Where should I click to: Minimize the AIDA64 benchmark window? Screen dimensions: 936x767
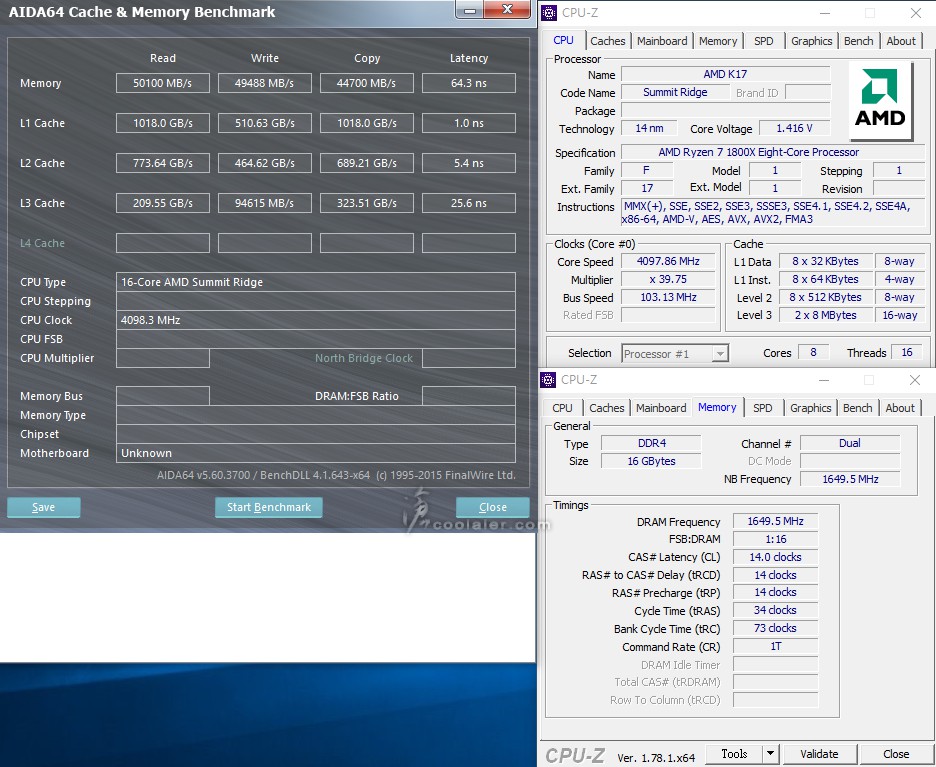pos(470,10)
